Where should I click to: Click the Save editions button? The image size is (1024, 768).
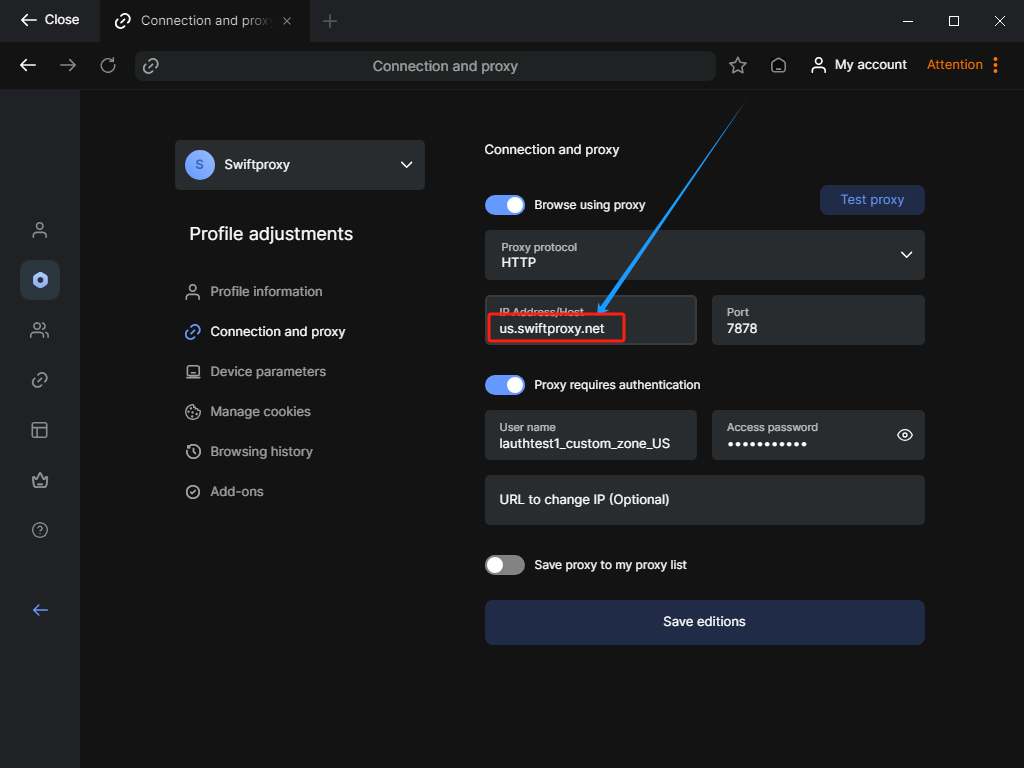point(705,622)
